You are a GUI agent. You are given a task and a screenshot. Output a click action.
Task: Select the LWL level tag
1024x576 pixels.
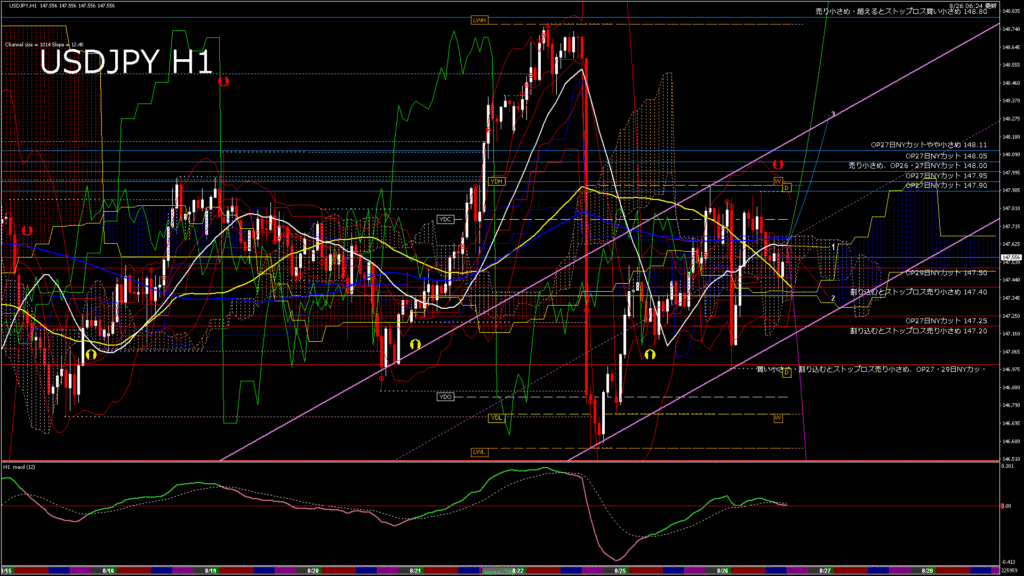(x=479, y=451)
